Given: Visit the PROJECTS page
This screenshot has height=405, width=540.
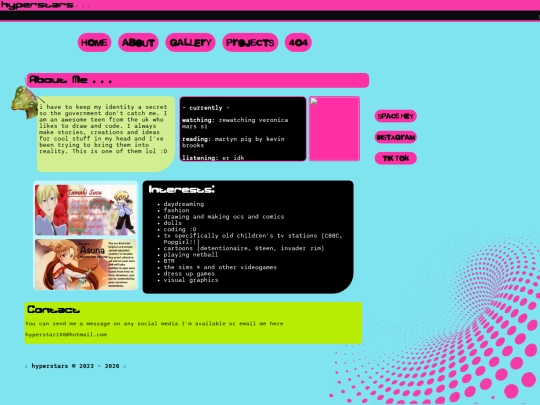Looking at the screenshot, I should click(x=250, y=43).
